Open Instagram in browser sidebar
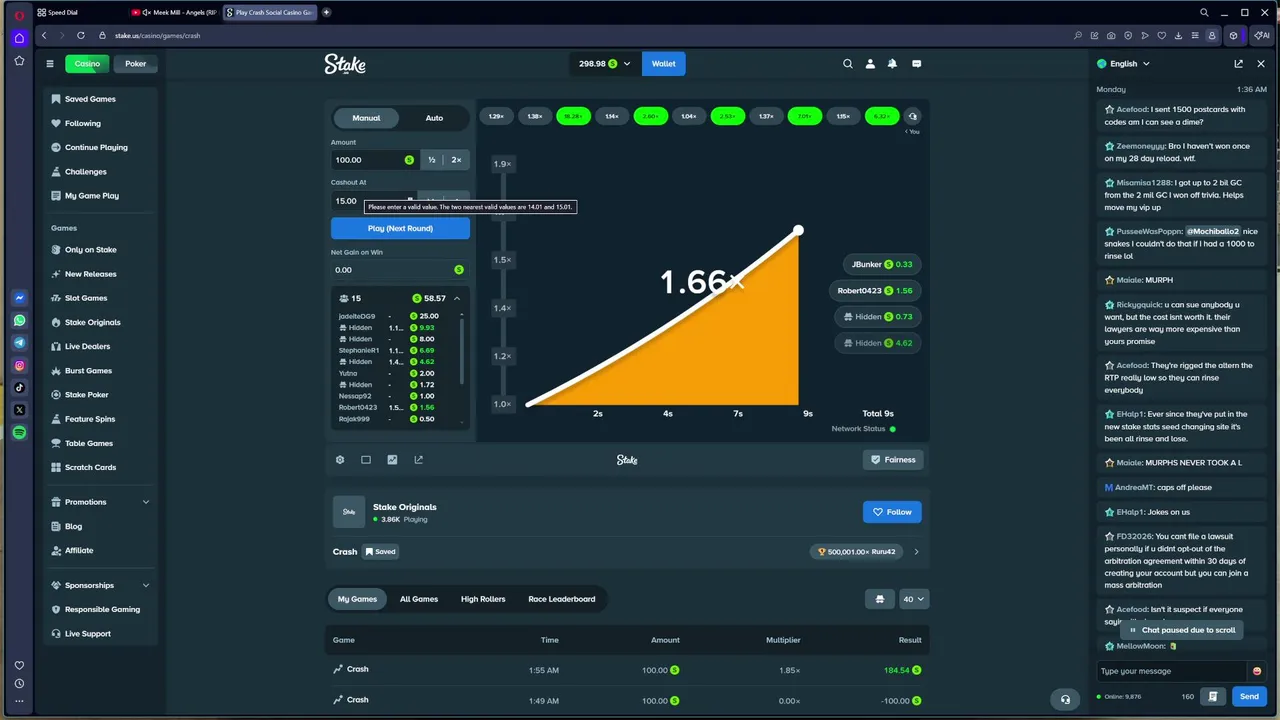Screen dimensions: 1280x720 coord(19,366)
